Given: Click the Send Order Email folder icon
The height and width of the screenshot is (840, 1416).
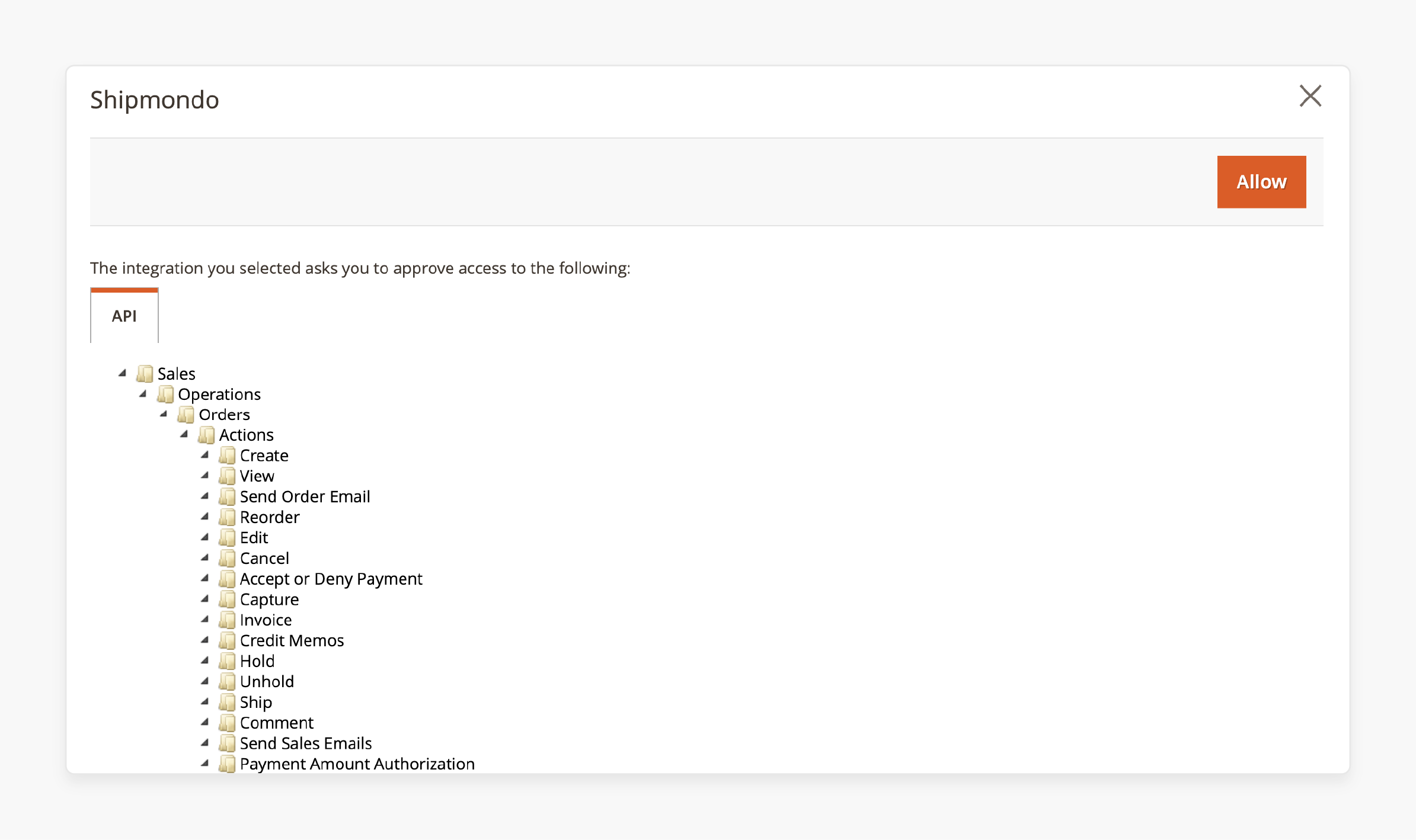Looking at the screenshot, I should (x=227, y=497).
